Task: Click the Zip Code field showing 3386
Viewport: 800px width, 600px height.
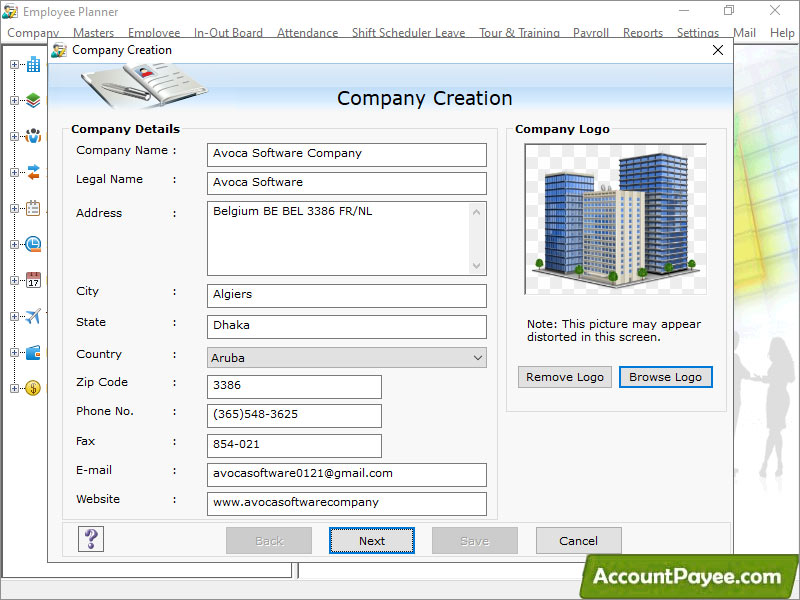Action: pyautogui.click(x=294, y=387)
